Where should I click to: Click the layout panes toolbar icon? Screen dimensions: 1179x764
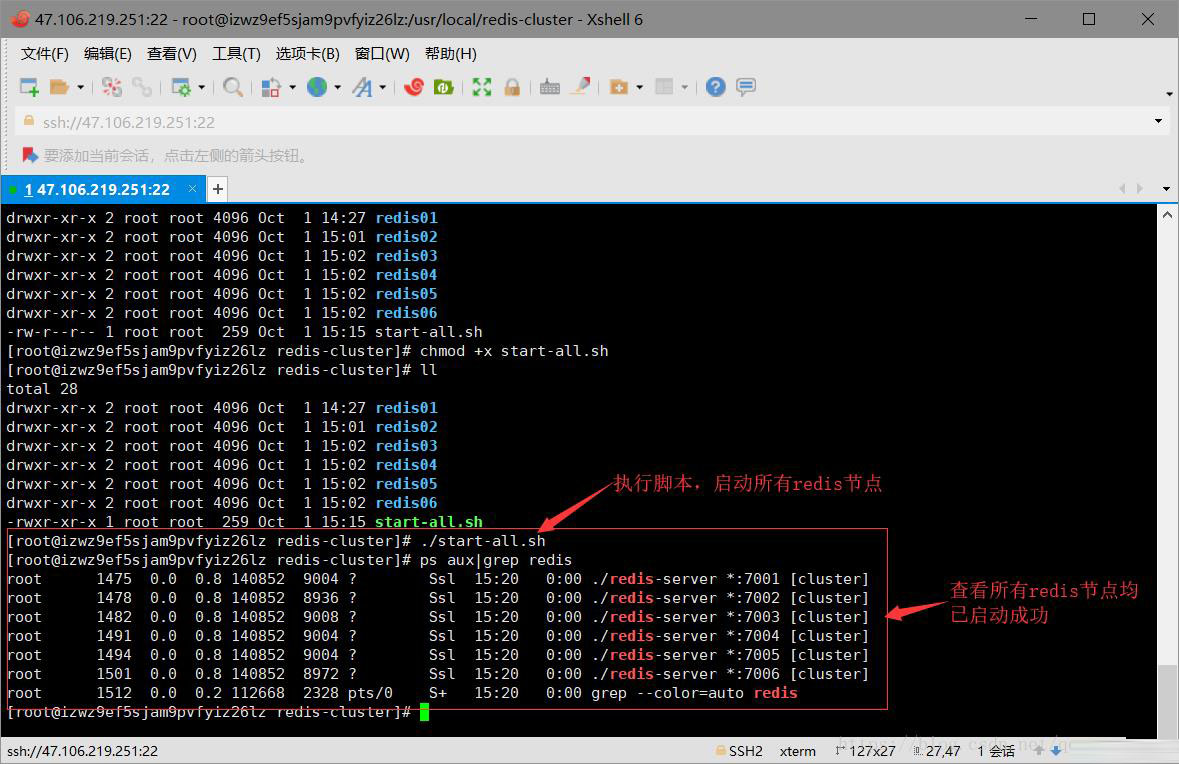pos(664,87)
